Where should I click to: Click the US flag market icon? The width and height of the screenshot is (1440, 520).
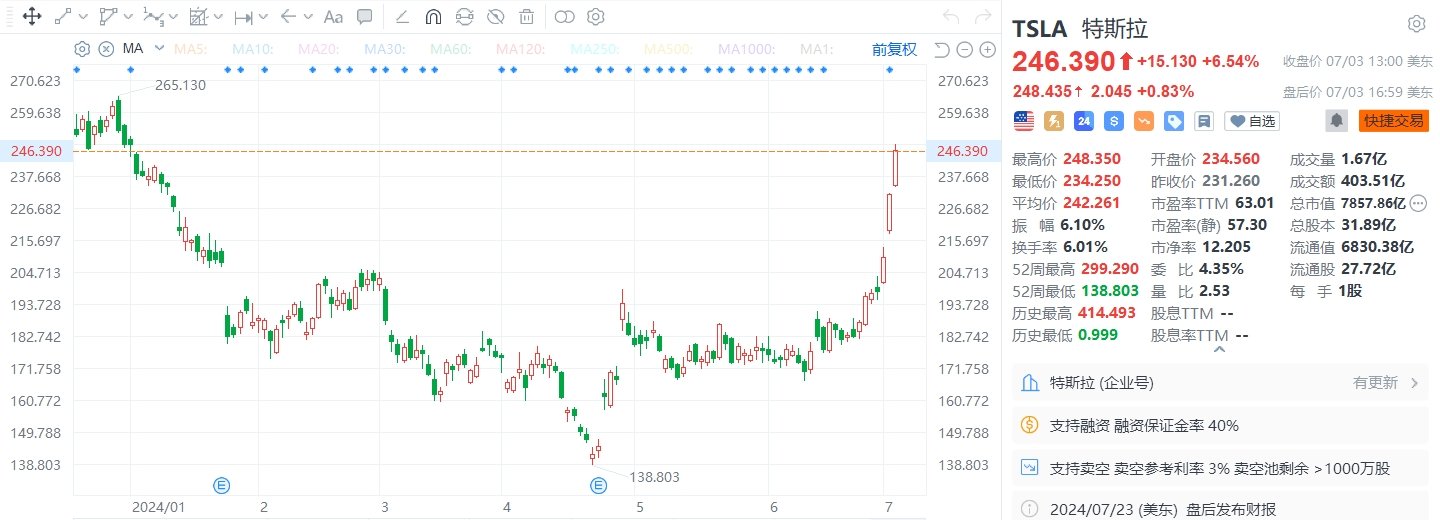[1023, 121]
